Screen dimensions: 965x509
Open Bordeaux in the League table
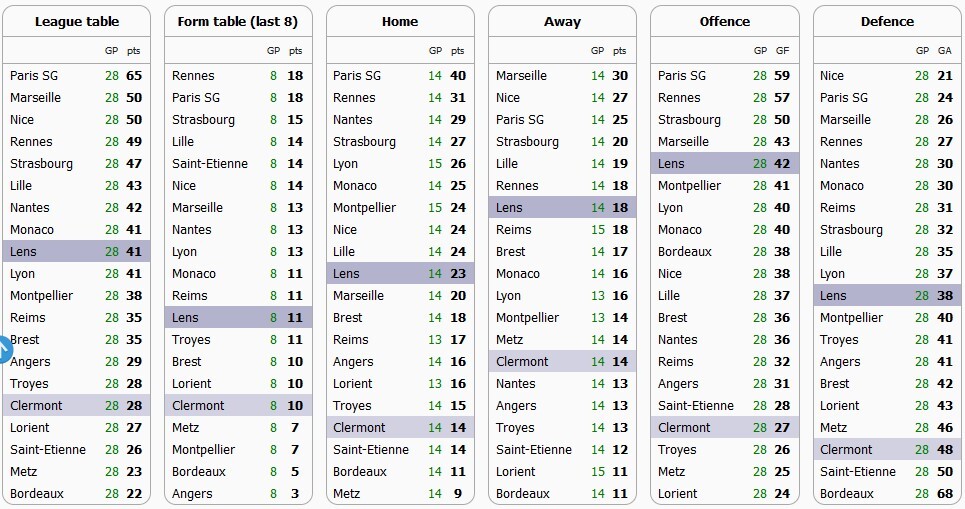pos(37,493)
